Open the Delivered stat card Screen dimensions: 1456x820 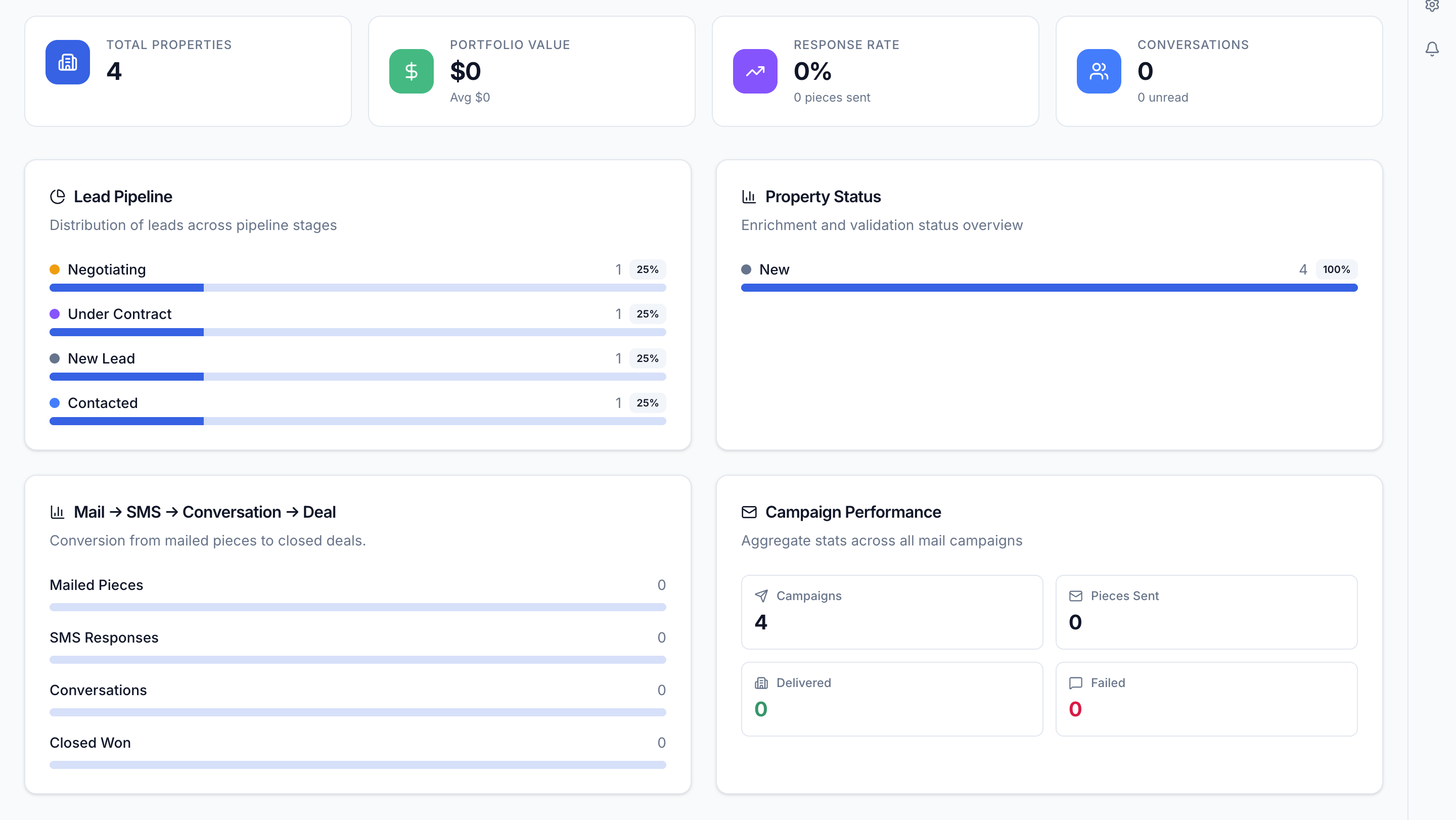click(x=891, y=699)
